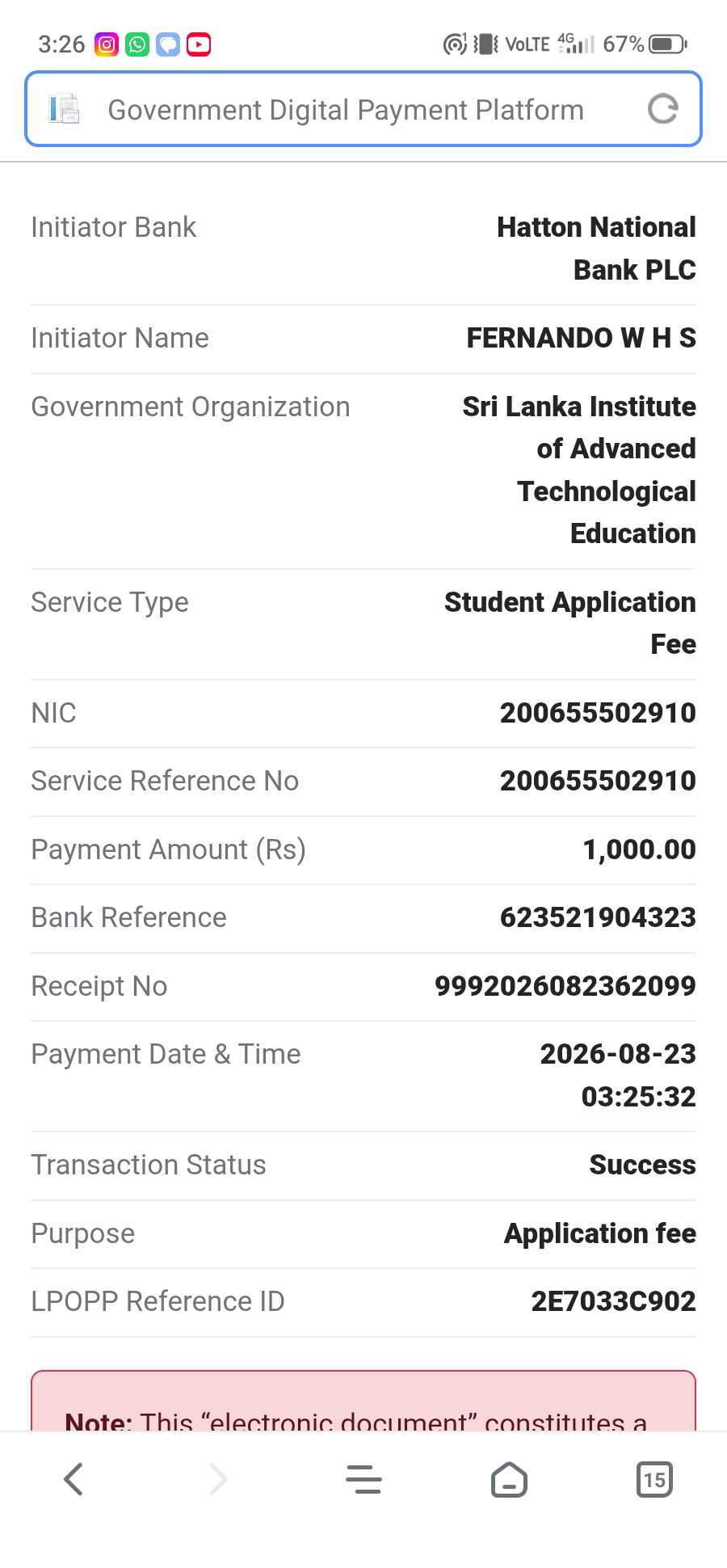Tap the Government Digital Payment Platform address field
The image size is (727, 1568).
click(x=363, y=109)
